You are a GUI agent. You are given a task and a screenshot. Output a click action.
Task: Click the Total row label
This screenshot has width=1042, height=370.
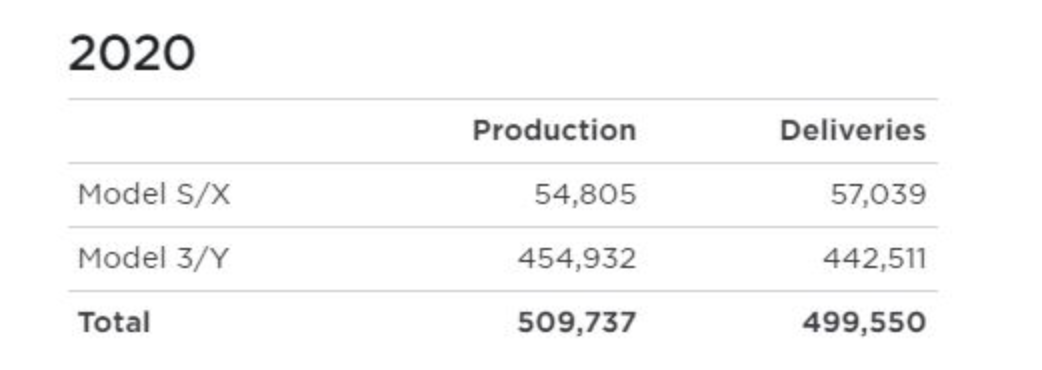click(114, 322)
